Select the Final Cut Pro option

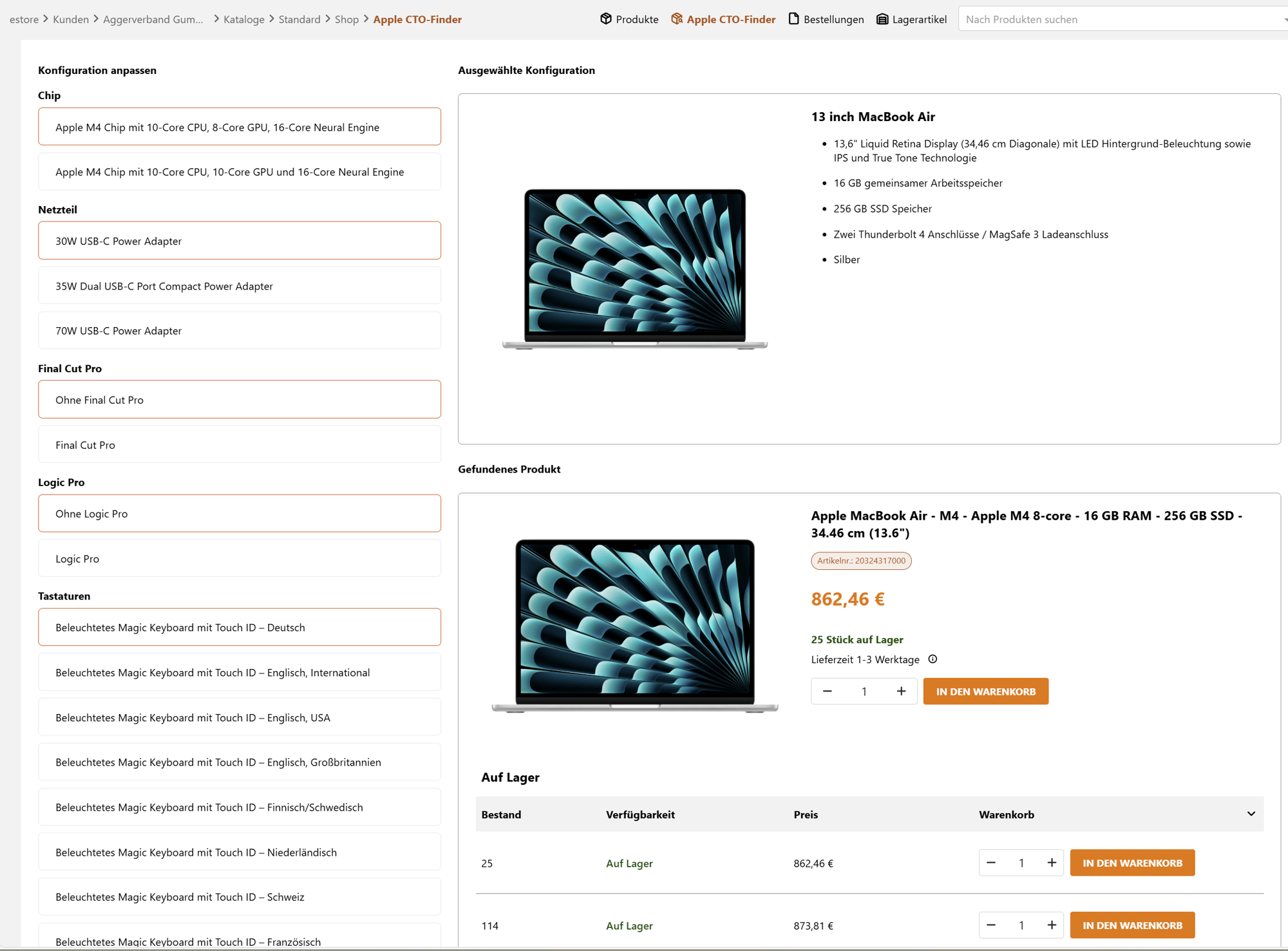239,445
